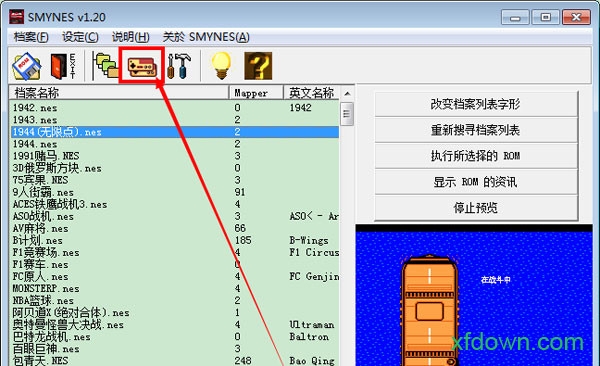Maximize the SMYNES window

tap(545, 18)
